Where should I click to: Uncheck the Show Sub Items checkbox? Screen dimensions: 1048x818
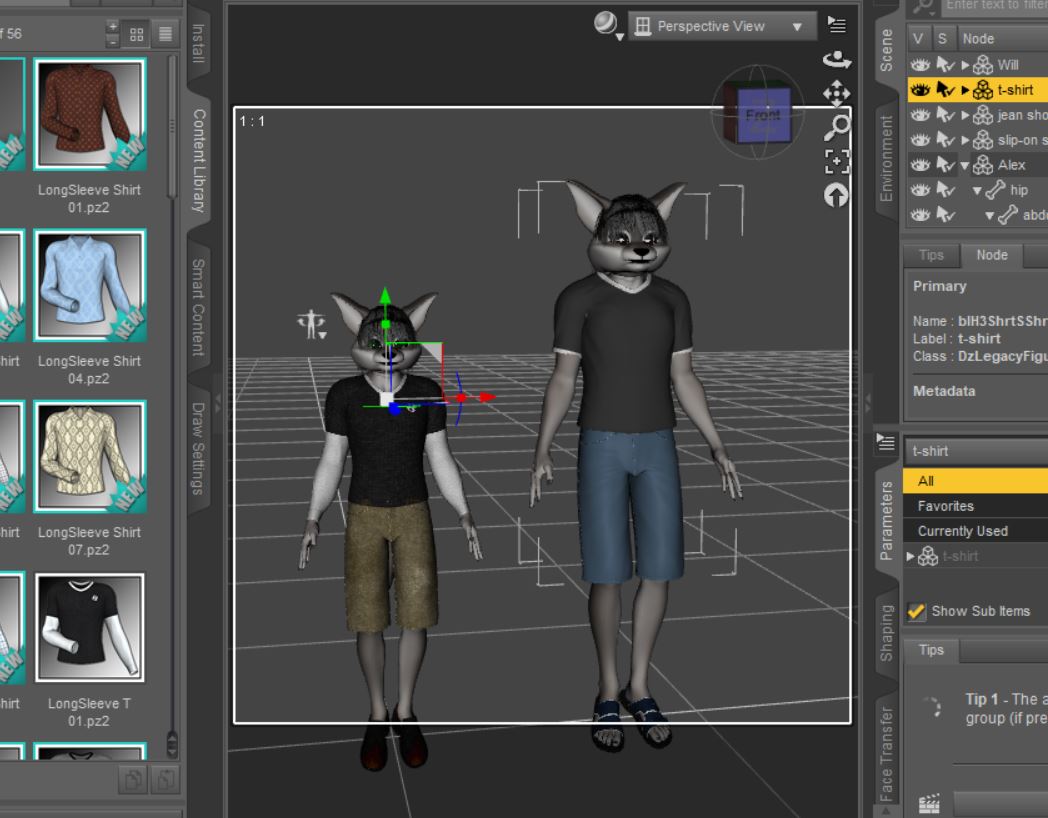tap(916, 611)
